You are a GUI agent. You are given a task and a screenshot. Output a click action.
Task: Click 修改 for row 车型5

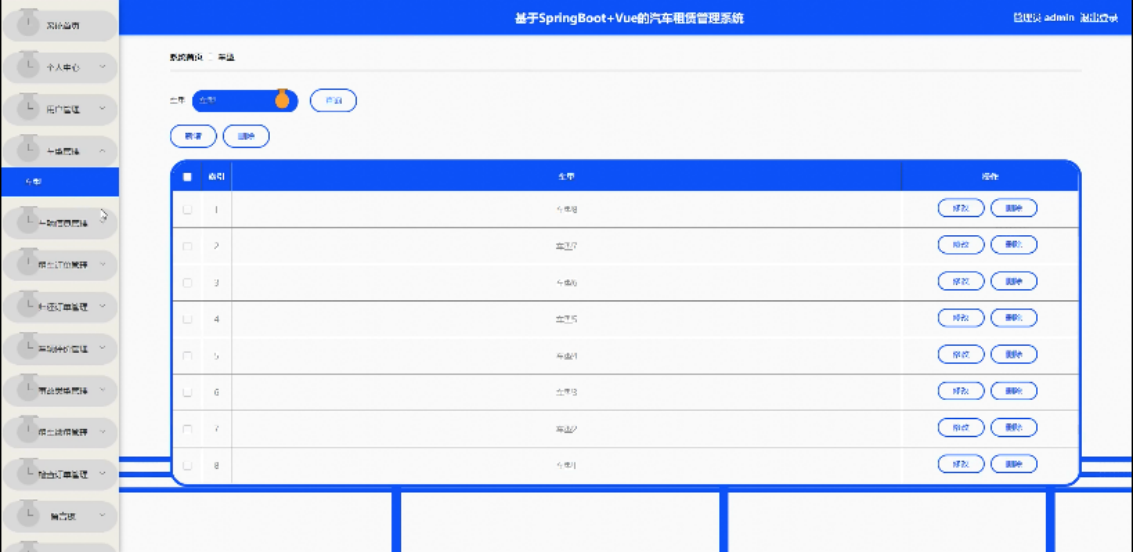[x=961, y=317]
